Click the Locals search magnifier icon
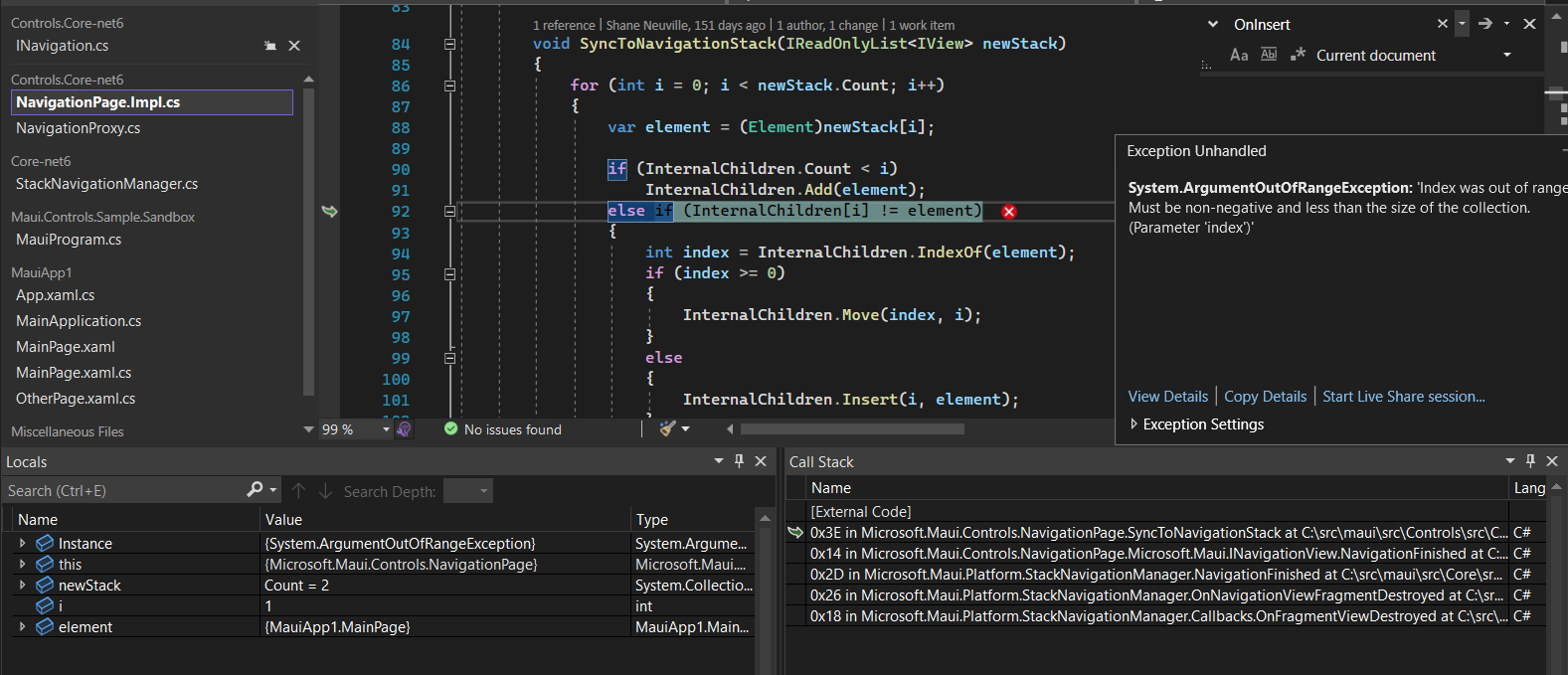1568x675 pixels. [x=256, y=490]
